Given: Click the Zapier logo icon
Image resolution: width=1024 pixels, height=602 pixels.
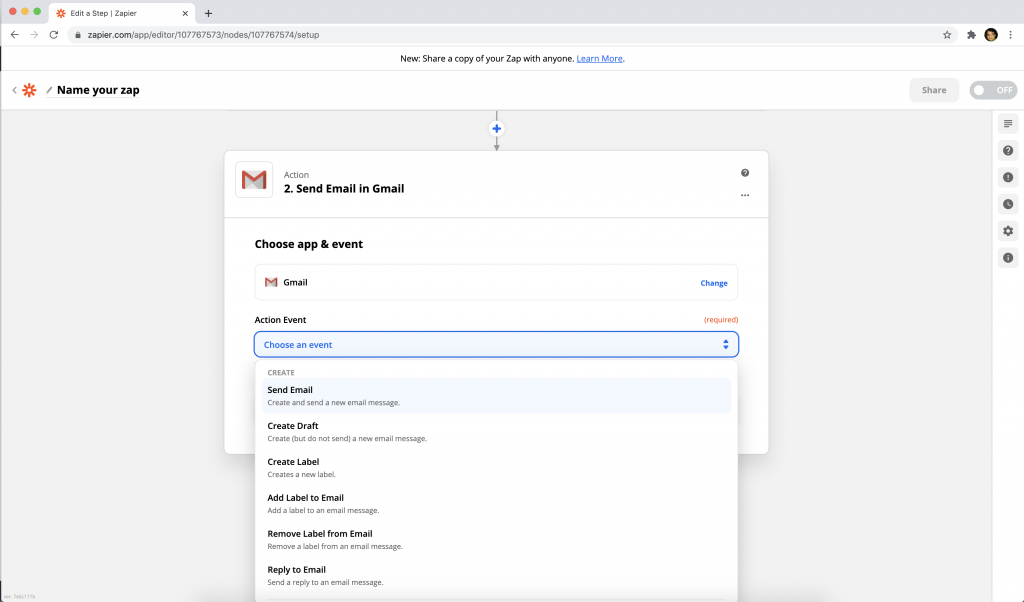Looking at the screenshot, I should 29,90.
